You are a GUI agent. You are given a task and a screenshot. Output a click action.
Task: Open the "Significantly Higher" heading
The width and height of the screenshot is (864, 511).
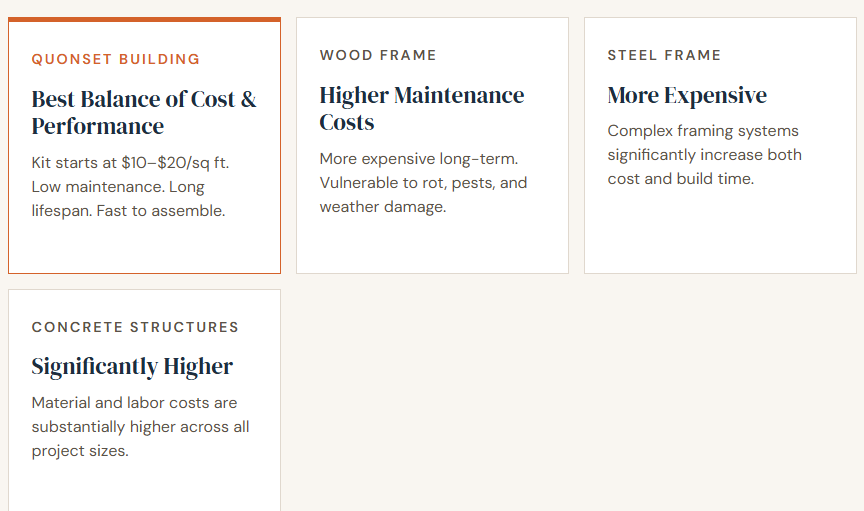pyautogui.click(x=132, y=367)
